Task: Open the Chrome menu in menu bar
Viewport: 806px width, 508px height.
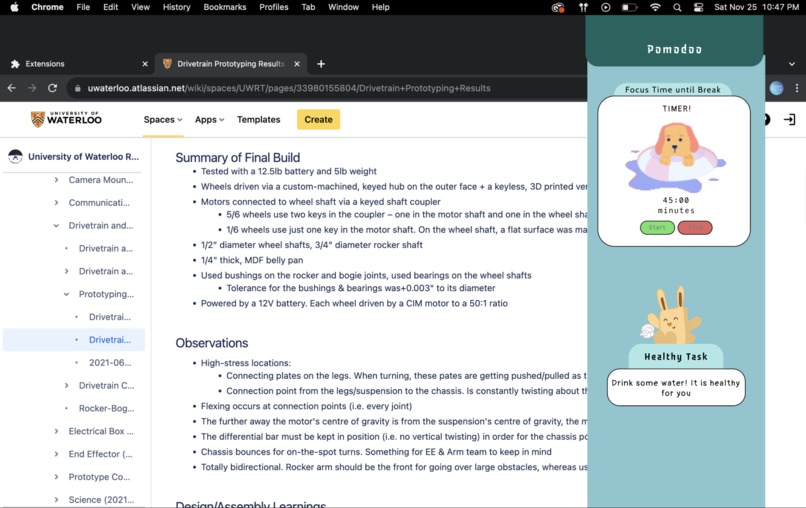Action: point(47,7)
